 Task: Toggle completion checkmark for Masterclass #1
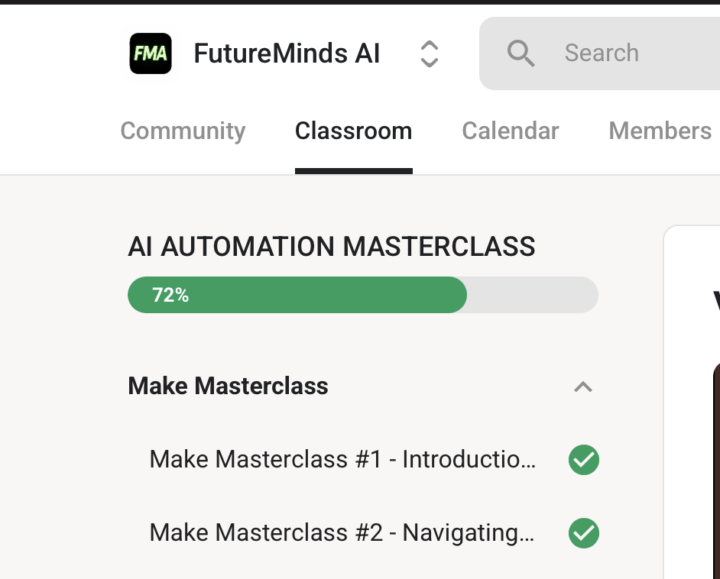(584, 460)
